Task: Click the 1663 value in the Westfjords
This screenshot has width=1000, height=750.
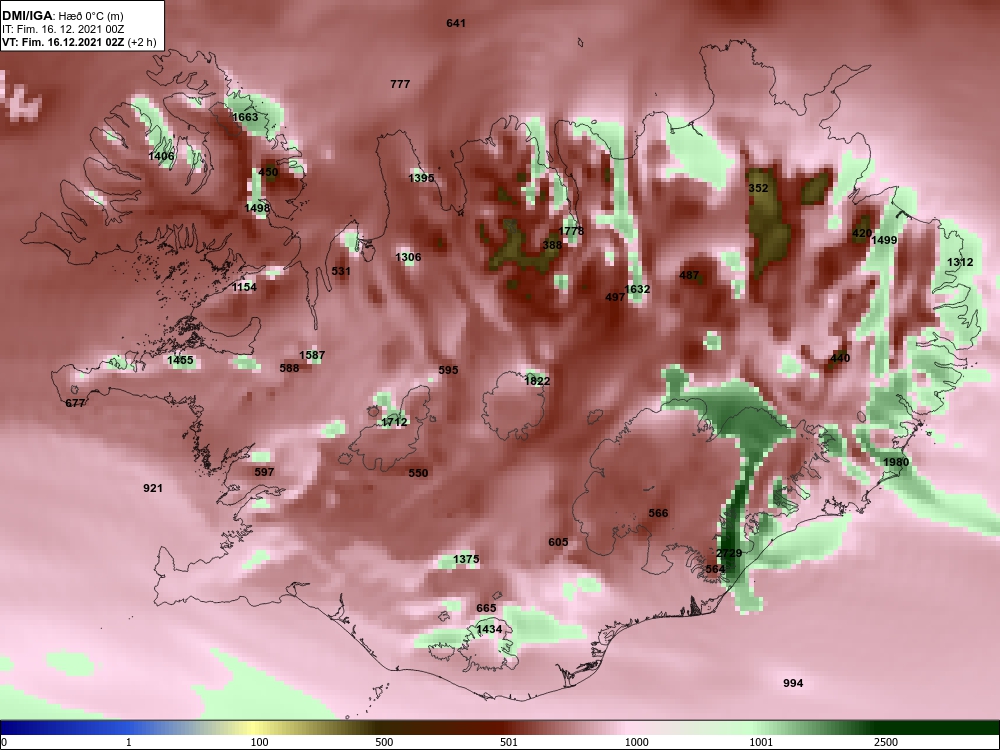Action: 245,117
